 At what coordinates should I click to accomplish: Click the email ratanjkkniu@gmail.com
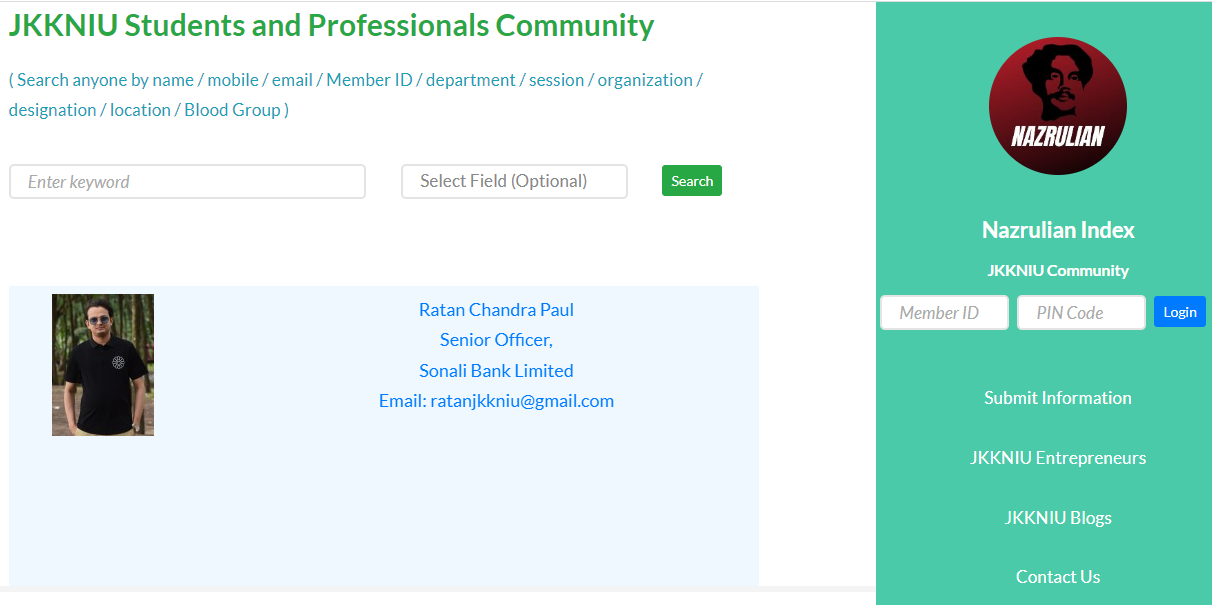click(524, 401)
